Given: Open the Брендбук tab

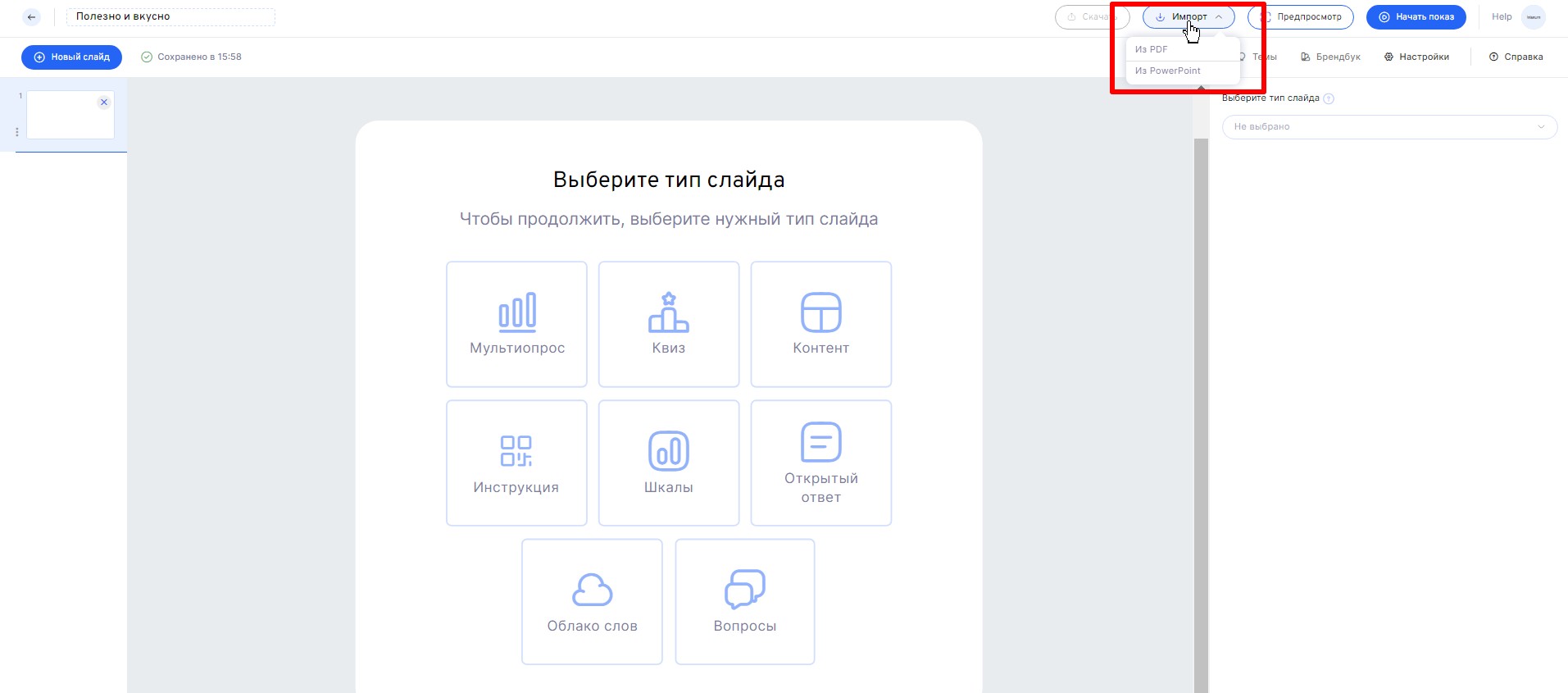Looking at the screenshot, I should click(x=1330, y=57).
